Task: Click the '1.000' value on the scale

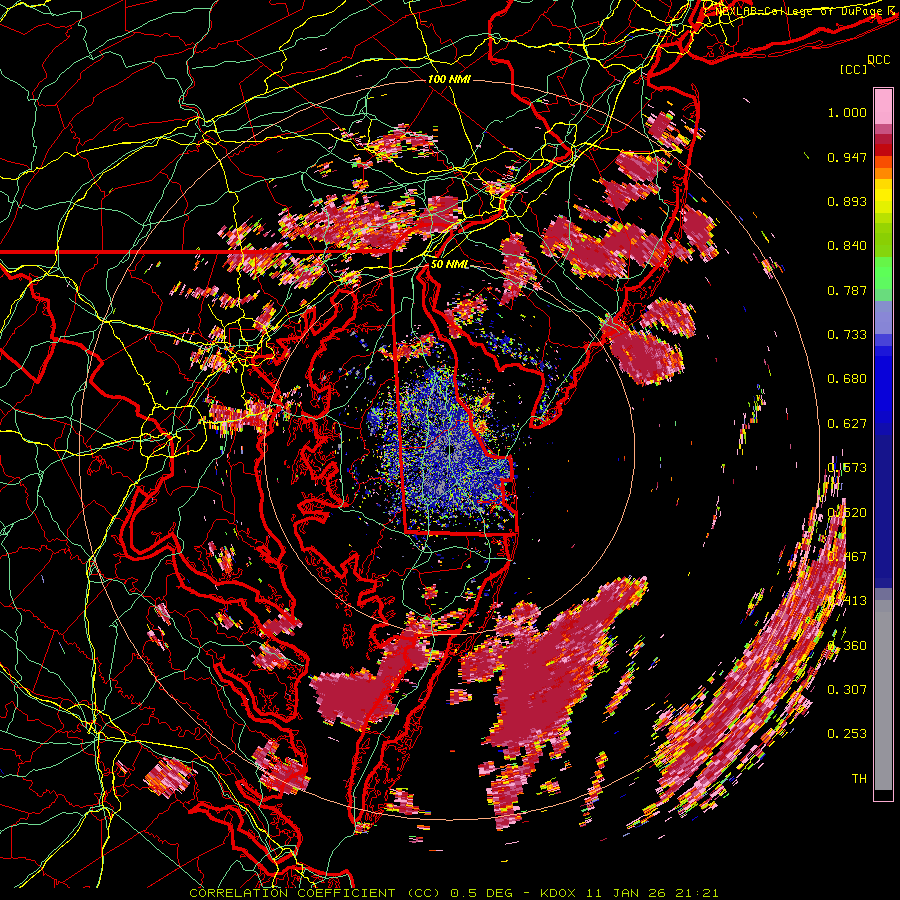Action: (x=847, y=112)
